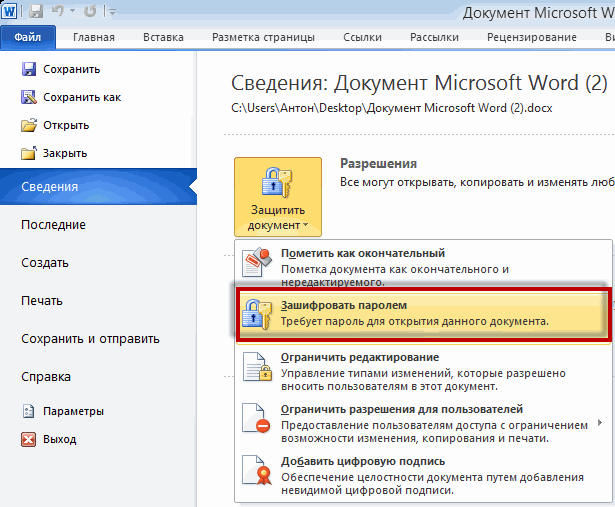Click the Открыть folder icon
This screenshot has width=615, height=507.
29,125
